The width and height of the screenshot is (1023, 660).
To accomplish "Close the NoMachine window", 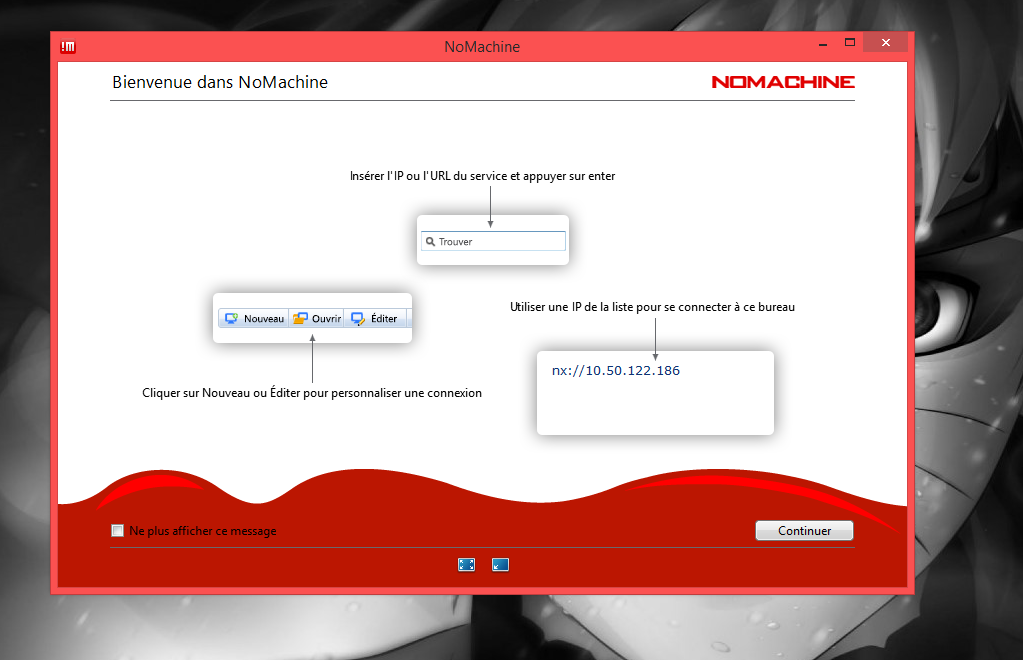I will (886, 43).
